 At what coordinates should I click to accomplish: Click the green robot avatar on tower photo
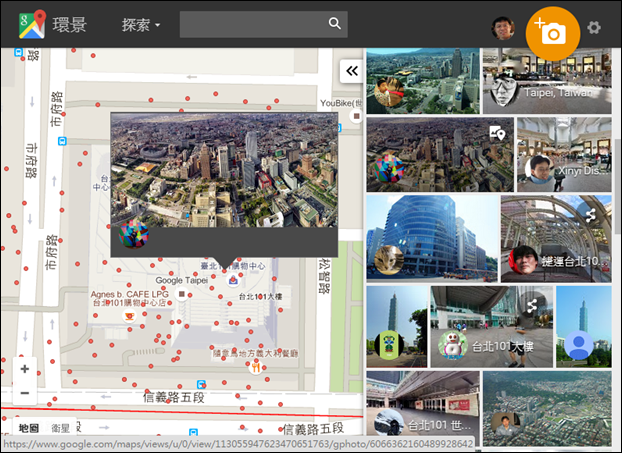(x=389, y=345)
